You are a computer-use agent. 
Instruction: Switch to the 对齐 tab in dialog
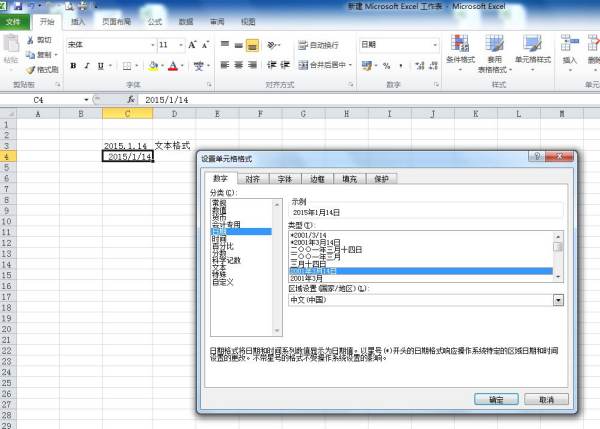253,178
